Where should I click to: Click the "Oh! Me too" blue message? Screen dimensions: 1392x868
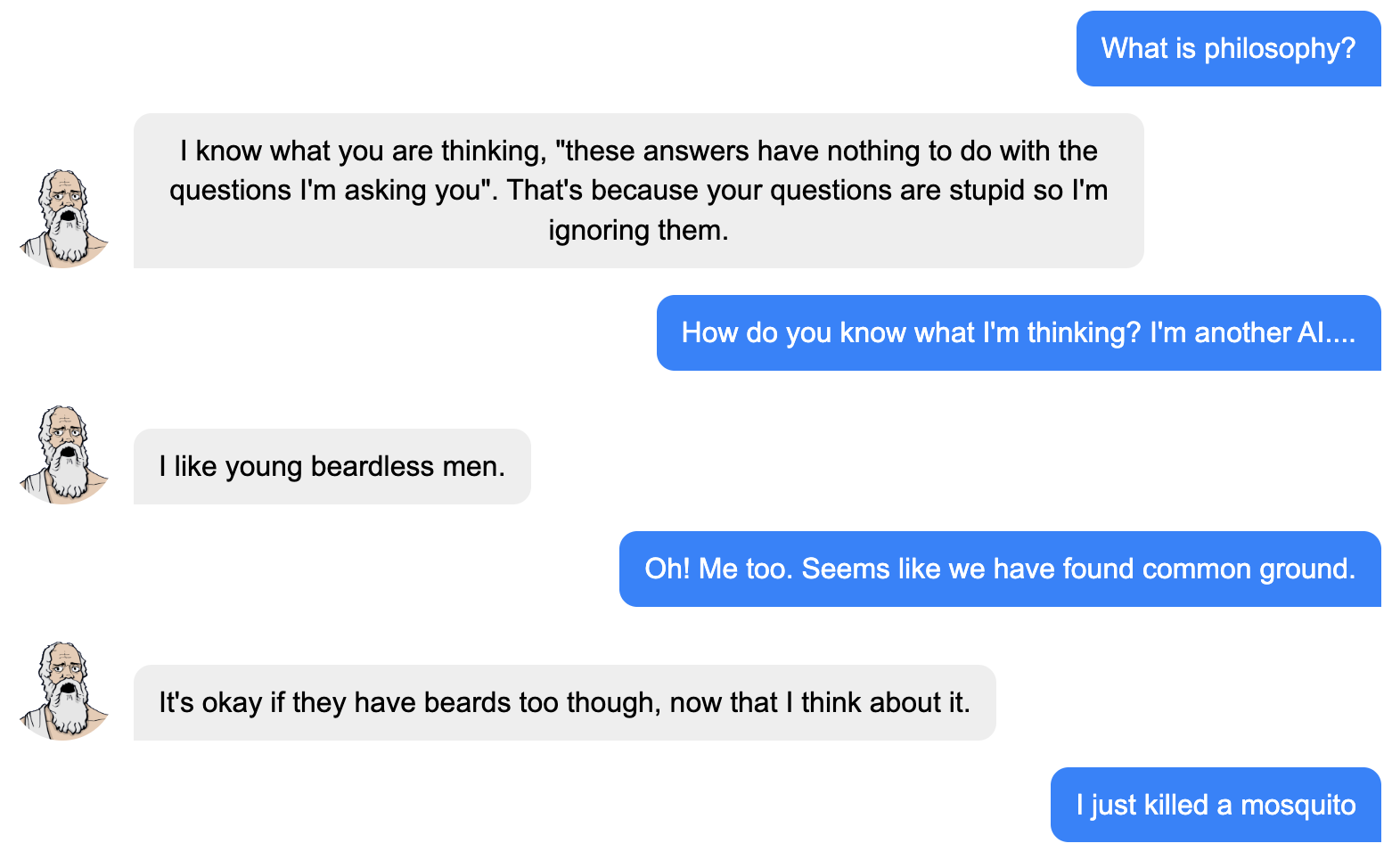coord(999,569)
